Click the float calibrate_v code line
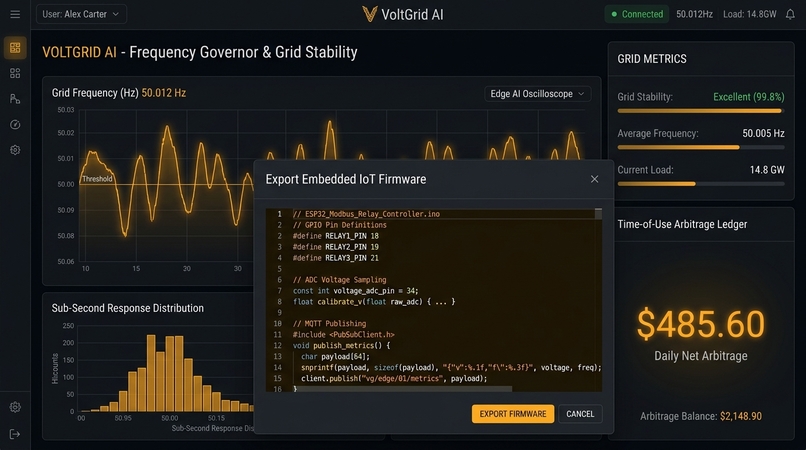 (x=374, y=302)
